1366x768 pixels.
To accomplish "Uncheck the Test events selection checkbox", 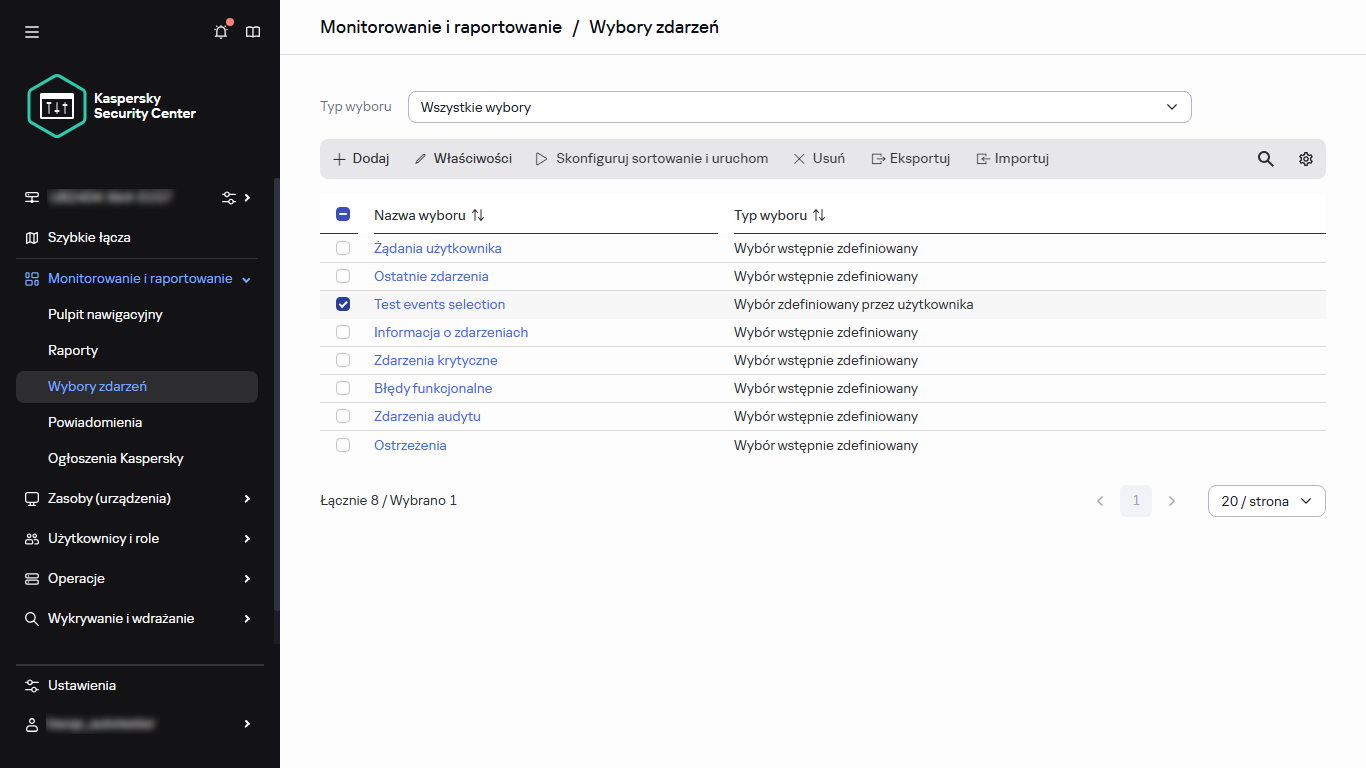I will point(343,304).
